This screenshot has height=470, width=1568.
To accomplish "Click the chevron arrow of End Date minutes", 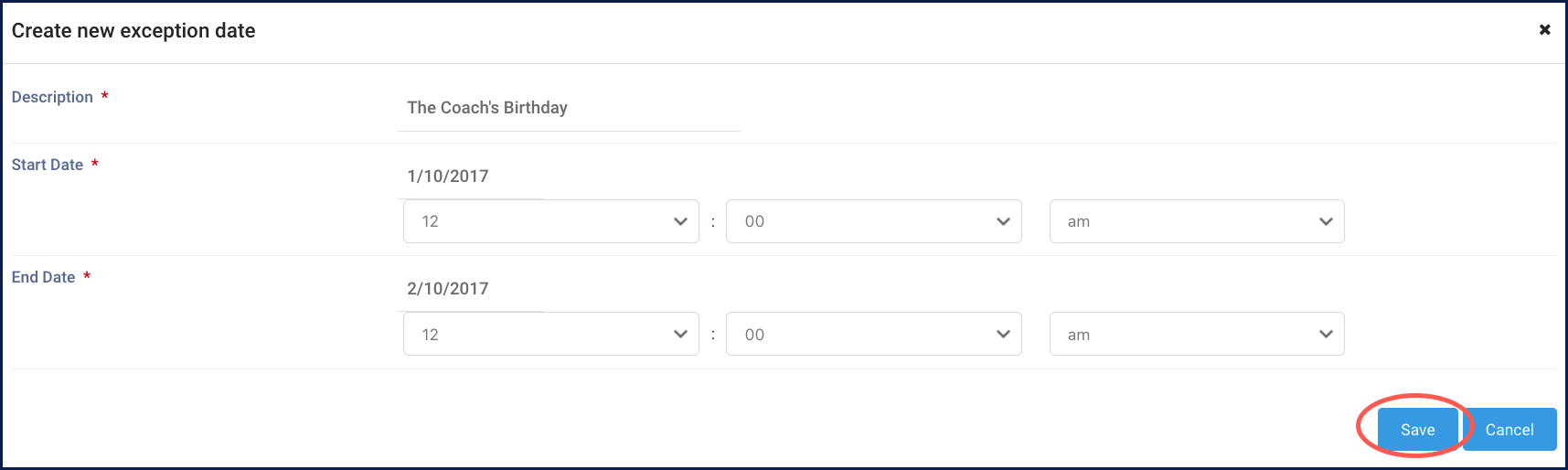I will [1003, 334].
